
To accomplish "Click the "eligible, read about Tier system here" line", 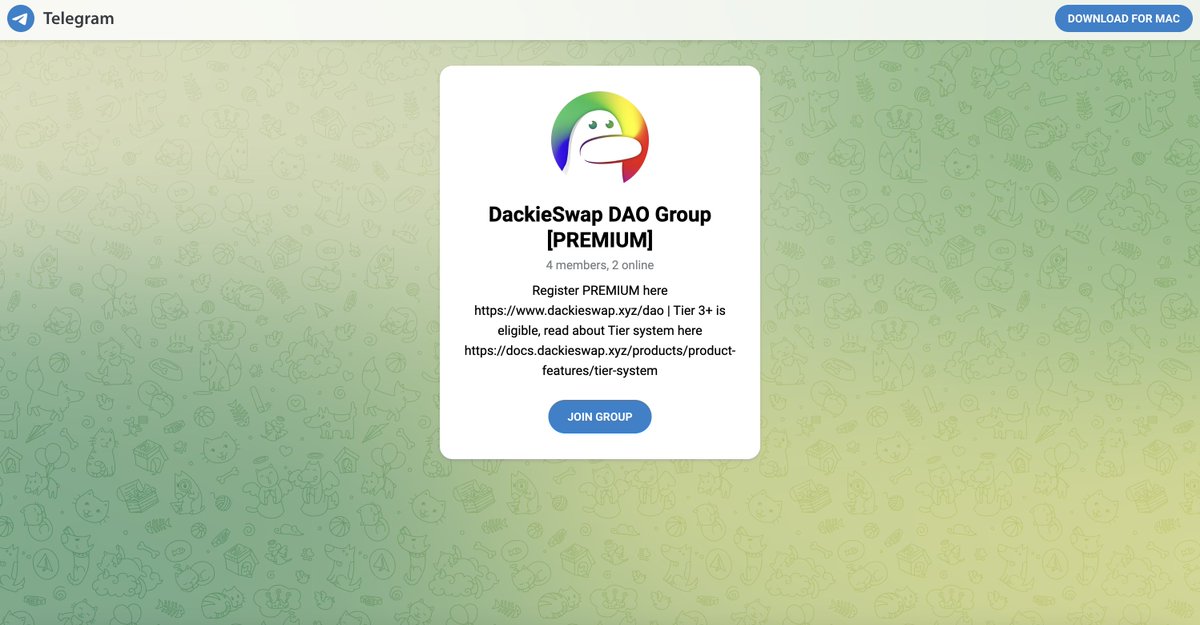I will tap(600, 331).
